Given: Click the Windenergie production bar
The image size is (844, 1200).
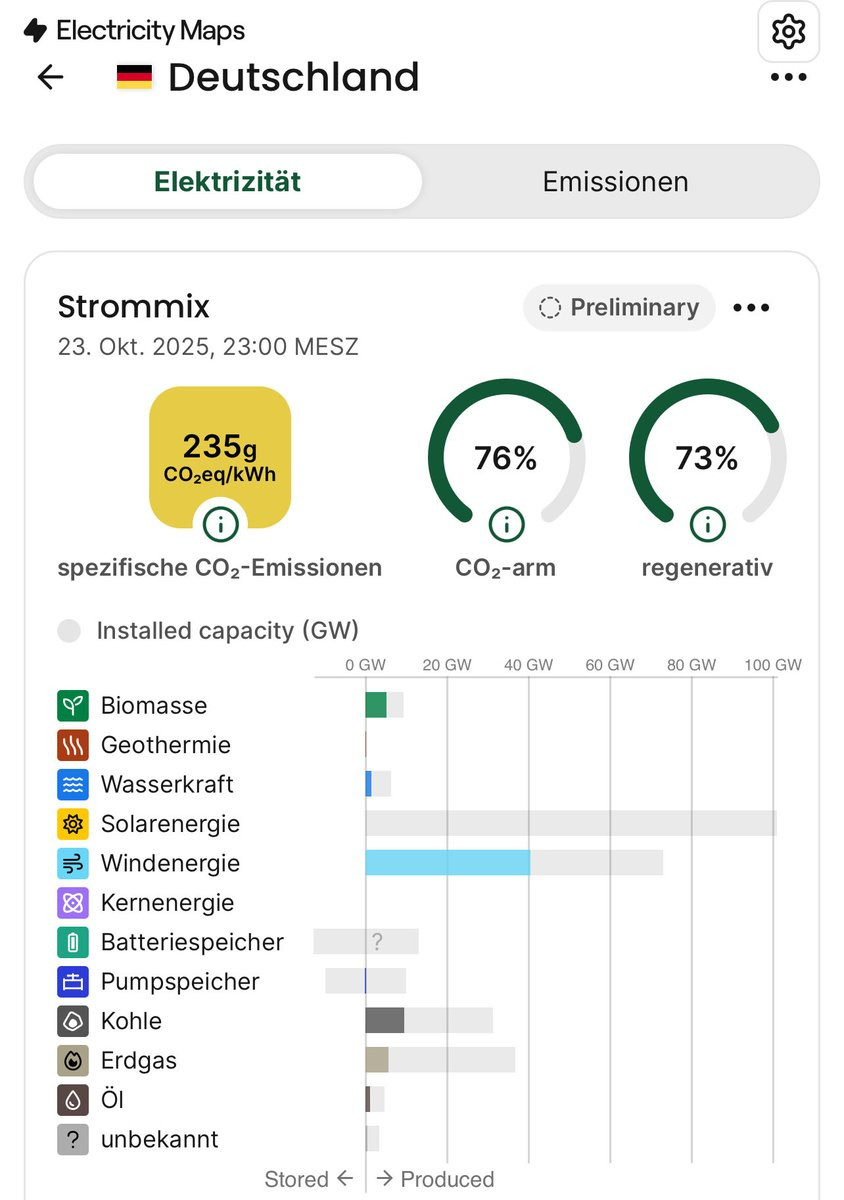Looking at the screenshot, I should (x=448, y=863).
